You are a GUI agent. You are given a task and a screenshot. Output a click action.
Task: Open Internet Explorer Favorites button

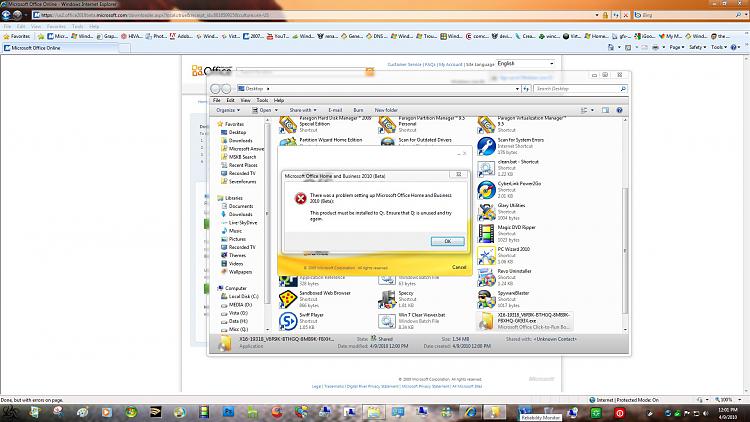[x=17, y=36]
